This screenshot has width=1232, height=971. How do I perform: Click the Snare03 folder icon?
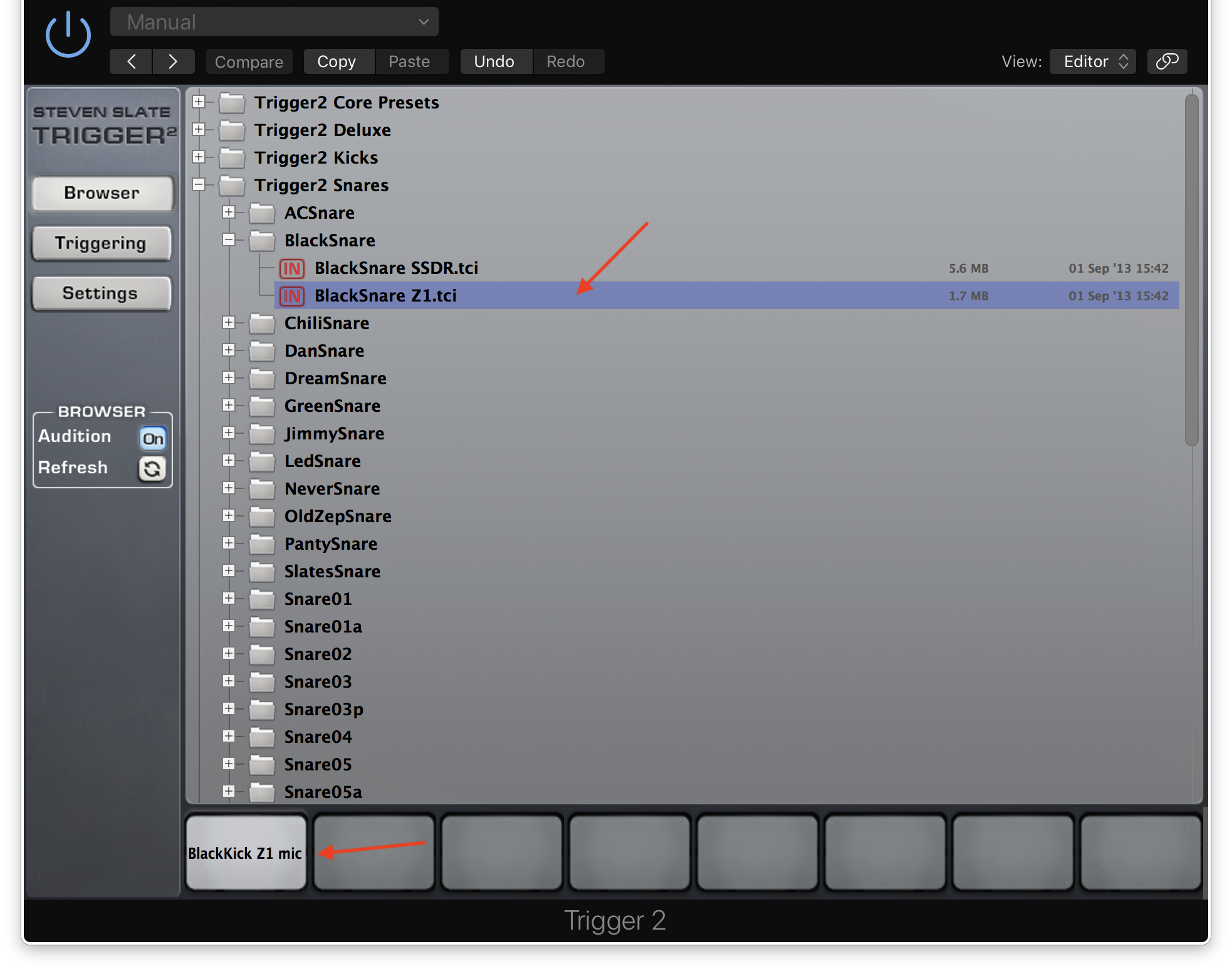point(262,681)
